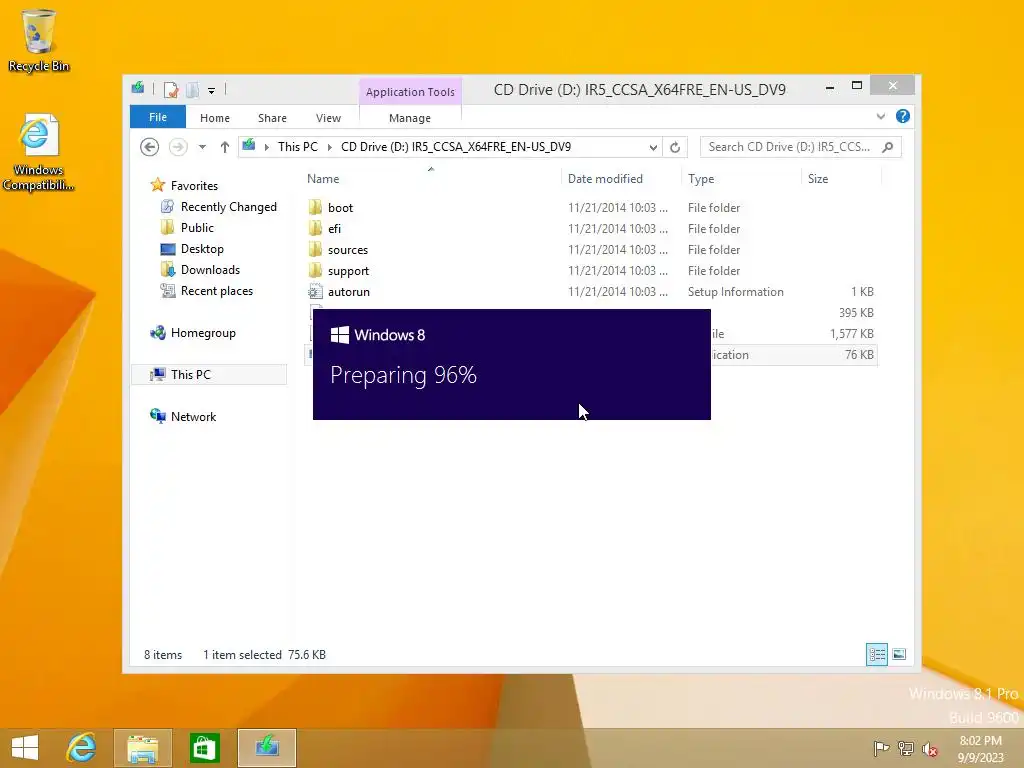Launch Internet Explorer from taskbar

(x=82, y=748)
